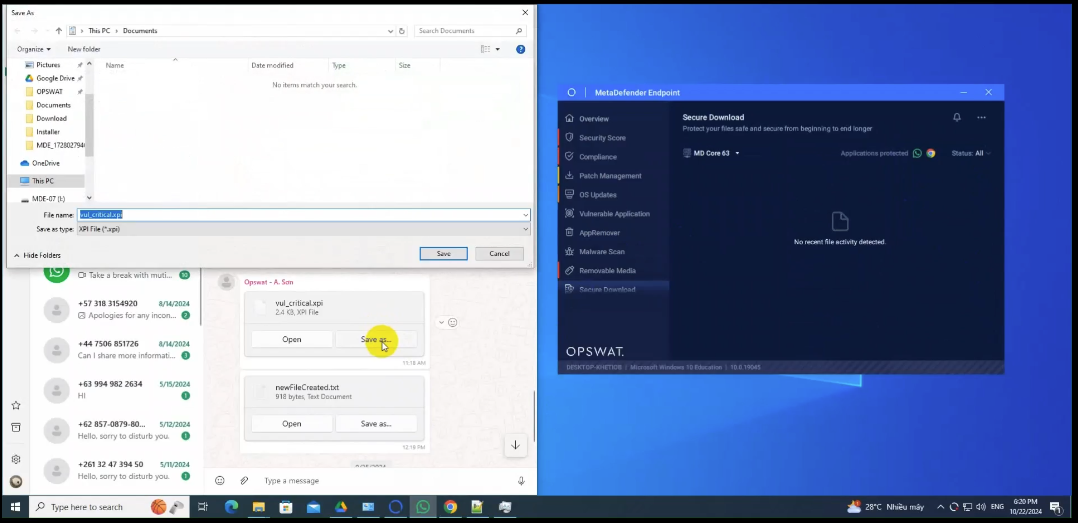This screenshot has height=523, width=1078.
Task: Click the Removable Media icon
Action: click(x=569, y=270)
